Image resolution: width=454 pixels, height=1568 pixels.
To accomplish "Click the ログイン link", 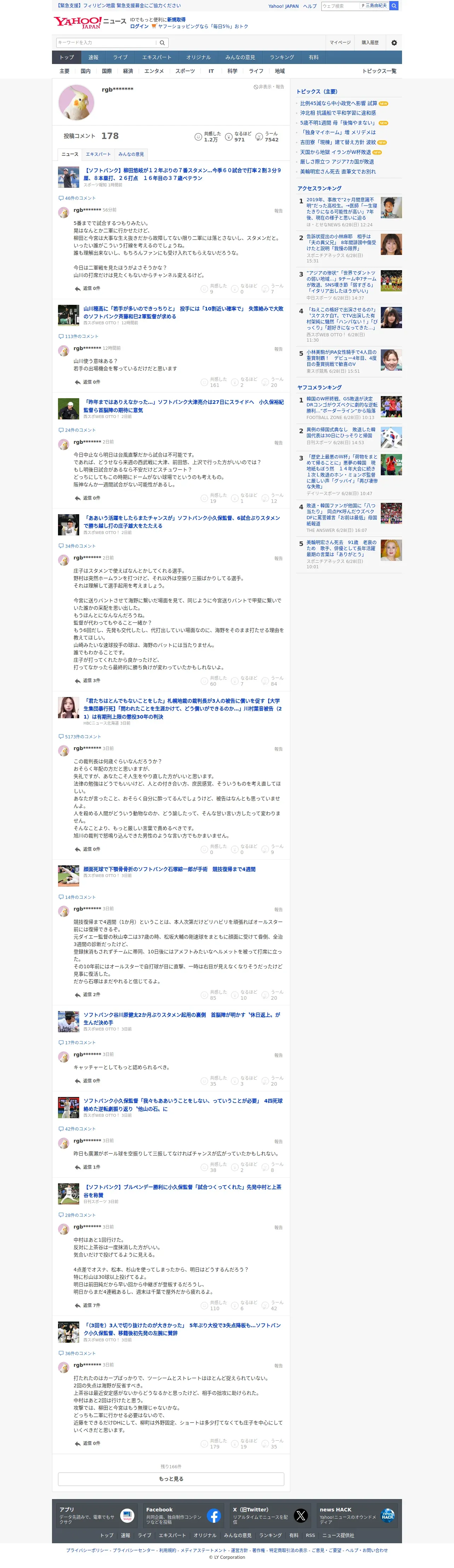I will pyautogui.click(x=139, y=27).
